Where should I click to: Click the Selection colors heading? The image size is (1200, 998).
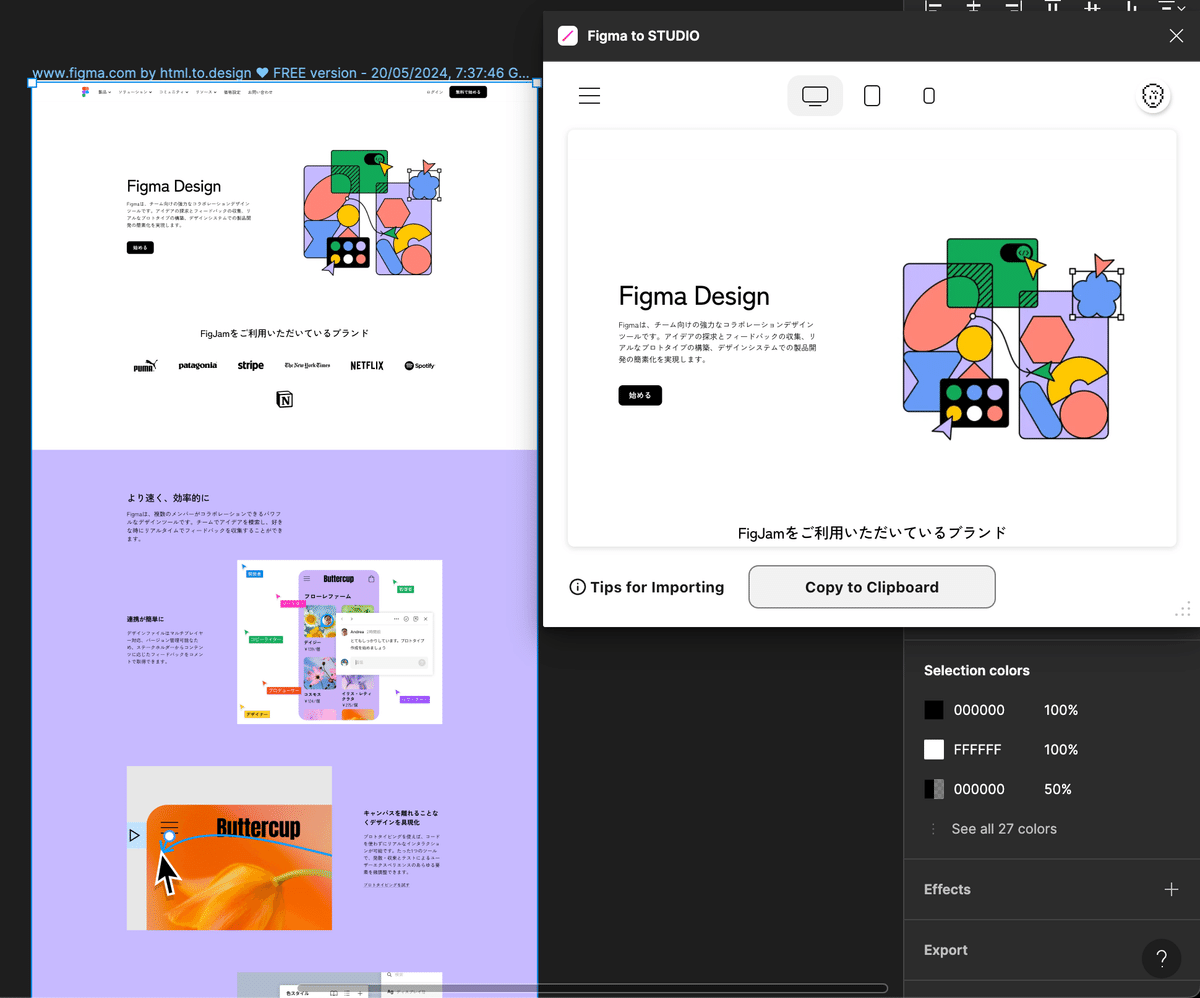[977, 670]
